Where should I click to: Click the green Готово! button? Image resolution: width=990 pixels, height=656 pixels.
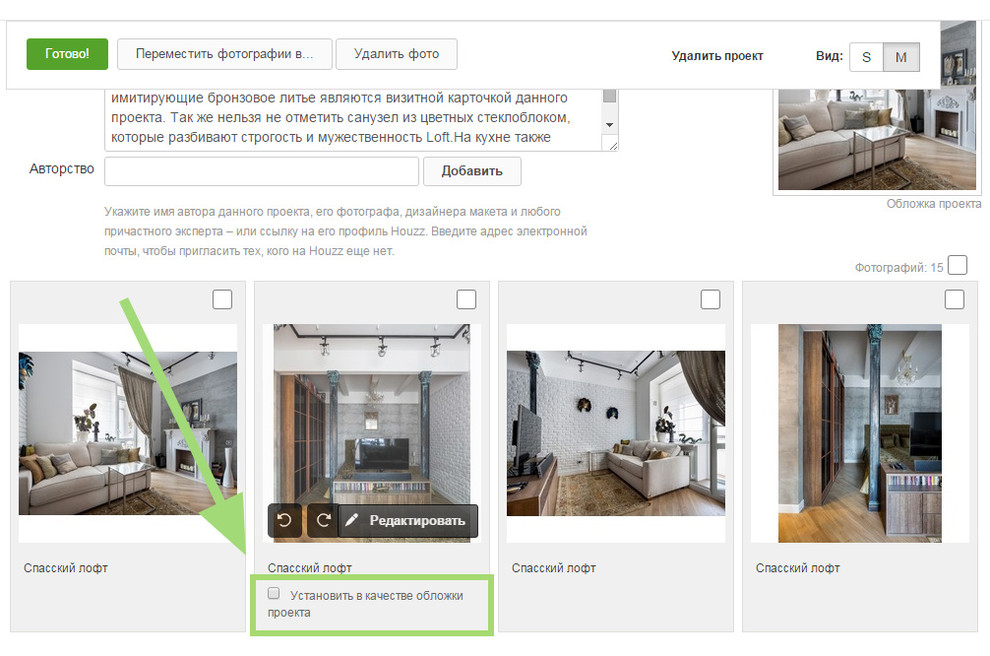66,54
